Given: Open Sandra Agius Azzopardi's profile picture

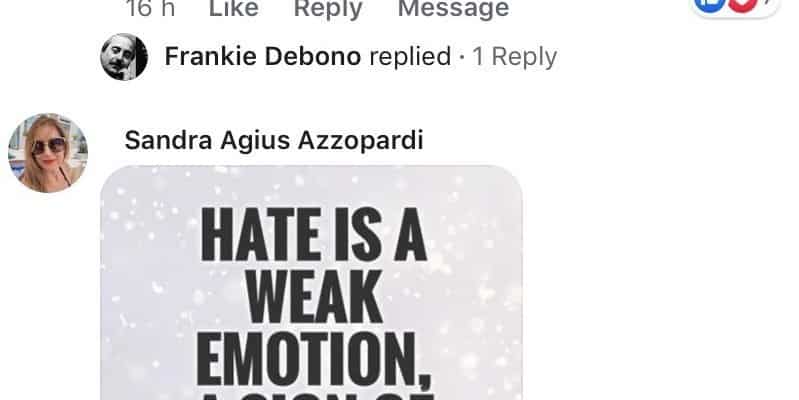Looking at the screenshot, I should click(x=48, y=153).
